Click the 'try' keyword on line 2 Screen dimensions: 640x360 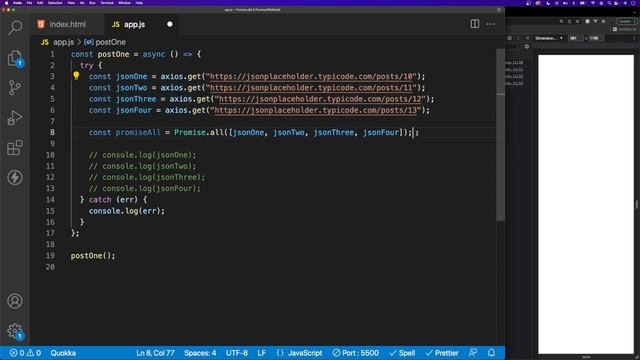[87, 65]
